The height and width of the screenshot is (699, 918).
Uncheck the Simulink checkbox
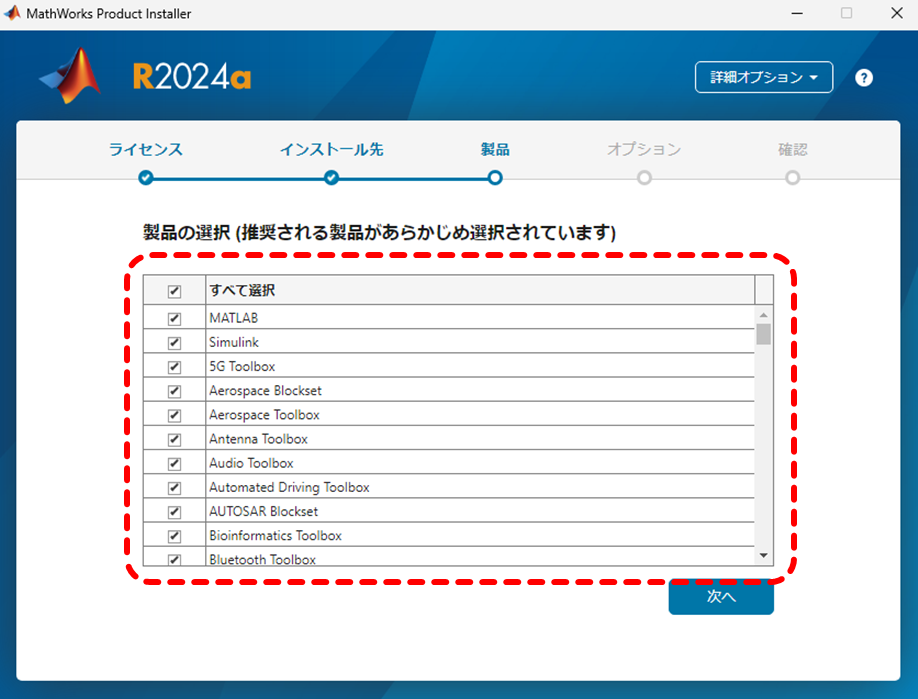[174, 342]
